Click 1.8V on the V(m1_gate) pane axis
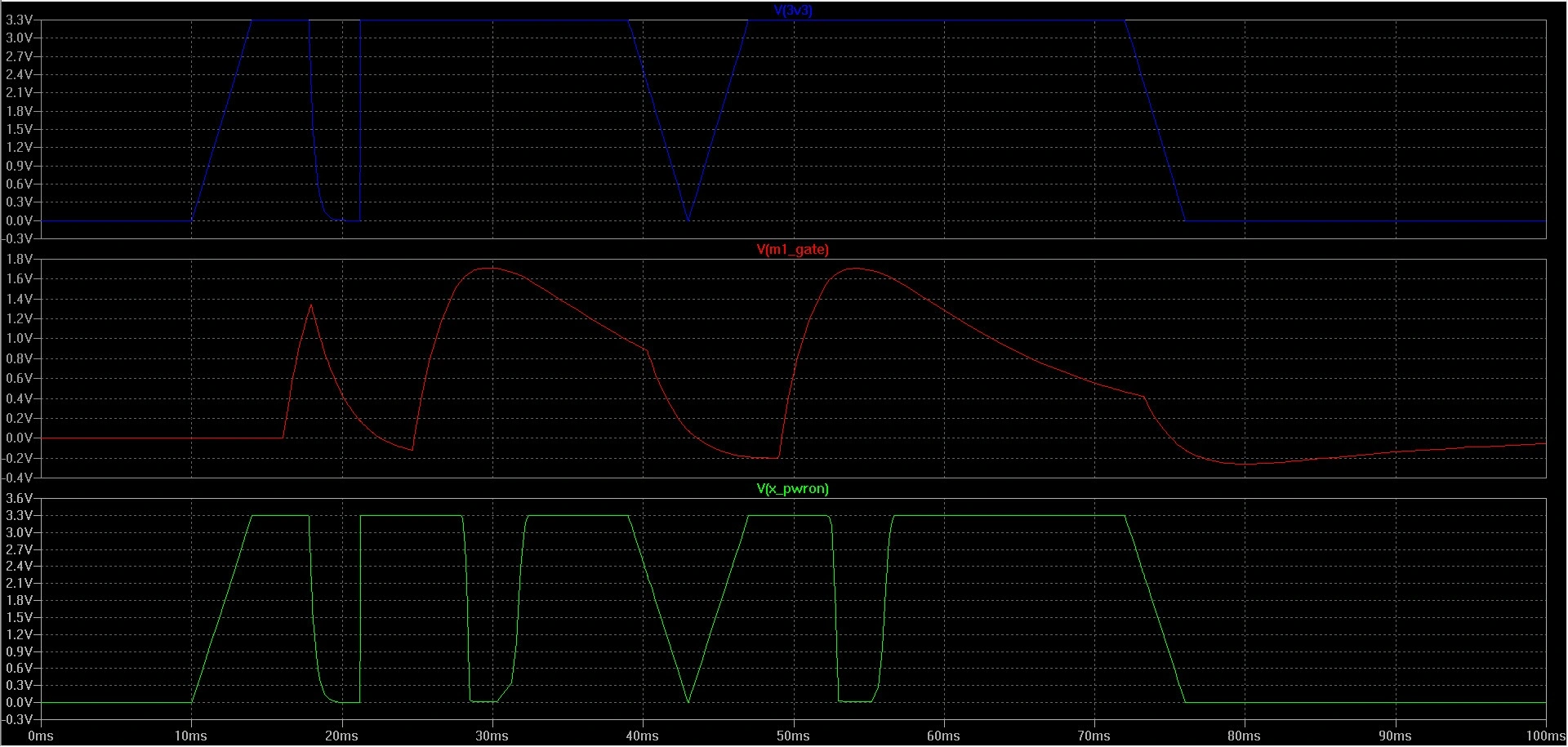 (20, 259)
